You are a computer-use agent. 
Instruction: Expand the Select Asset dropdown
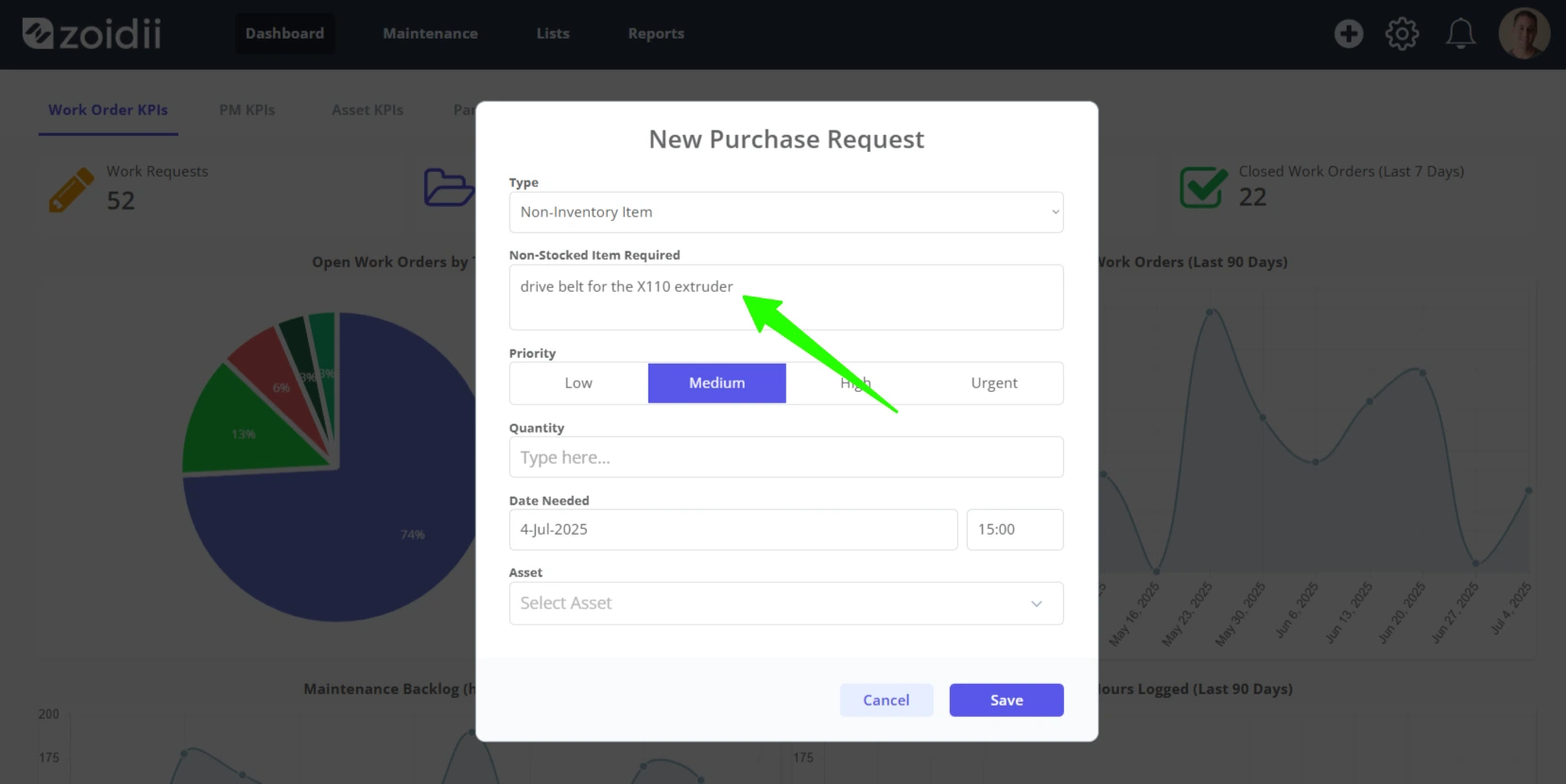(x=786, y=604)
